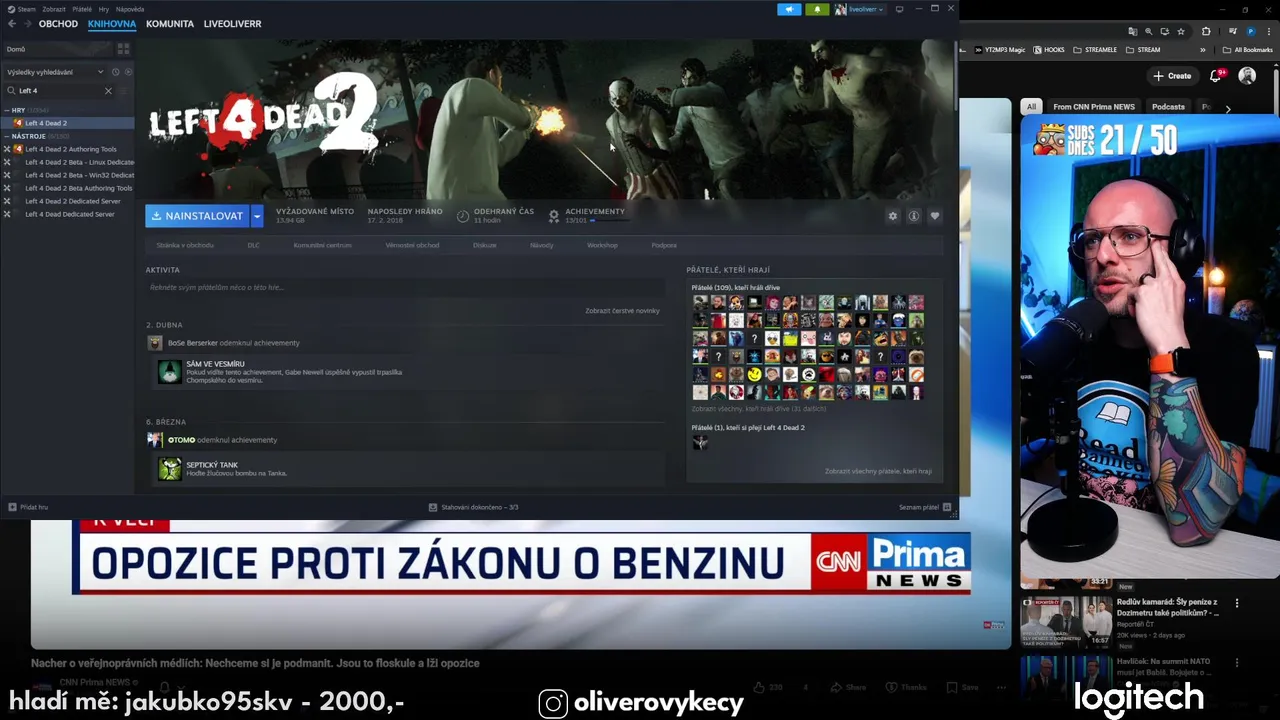The image size is (1280, 720).
Task: Open the Věcnostní obchod link
Action: 412,245
